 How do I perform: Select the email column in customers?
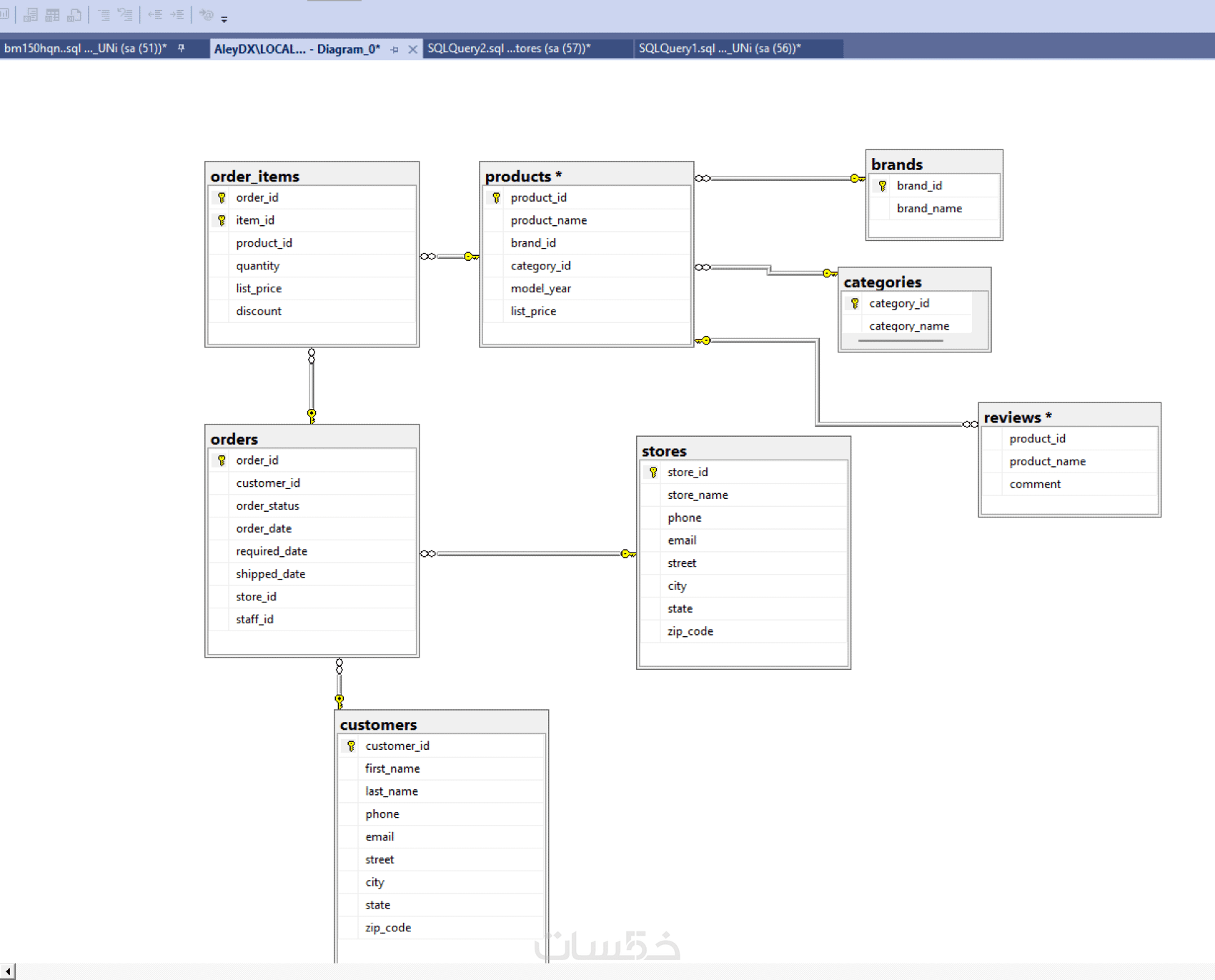click(x=442, y=836)
